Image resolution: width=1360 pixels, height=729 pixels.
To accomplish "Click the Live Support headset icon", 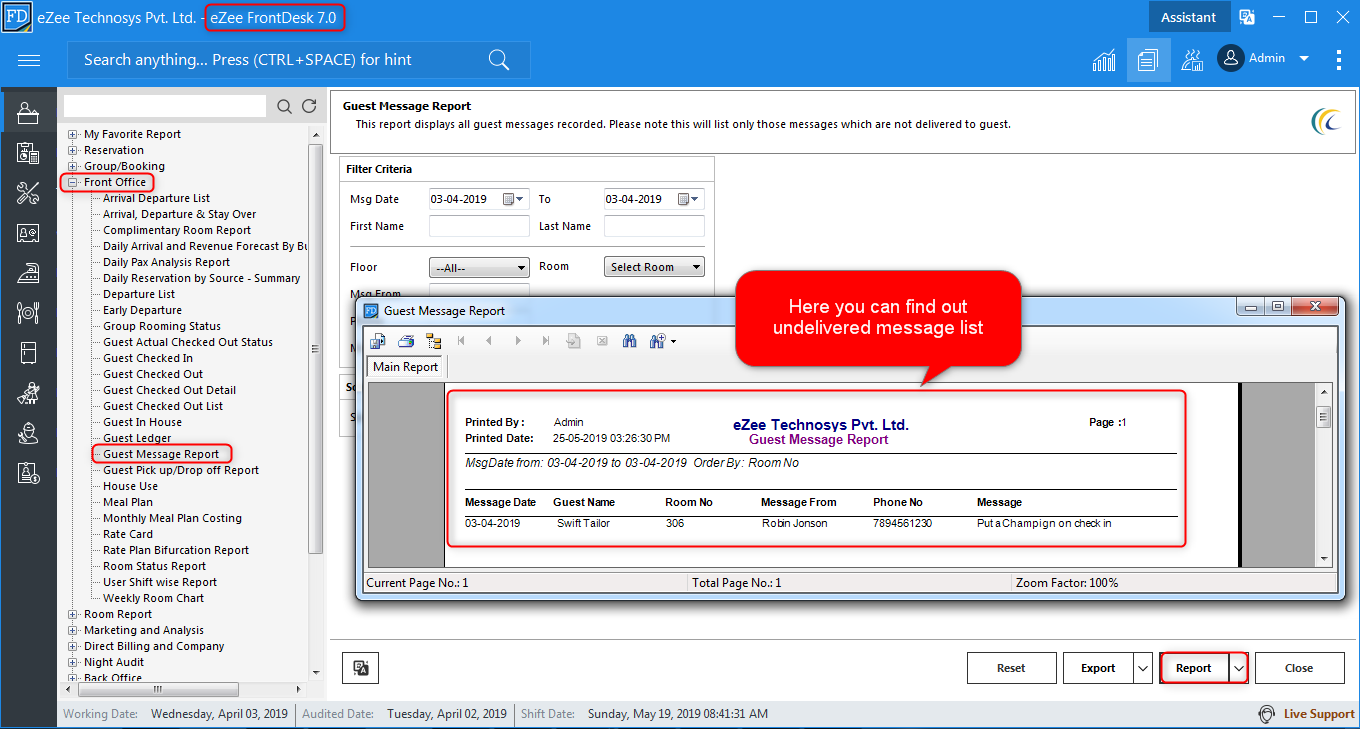I will point(1267,714).
